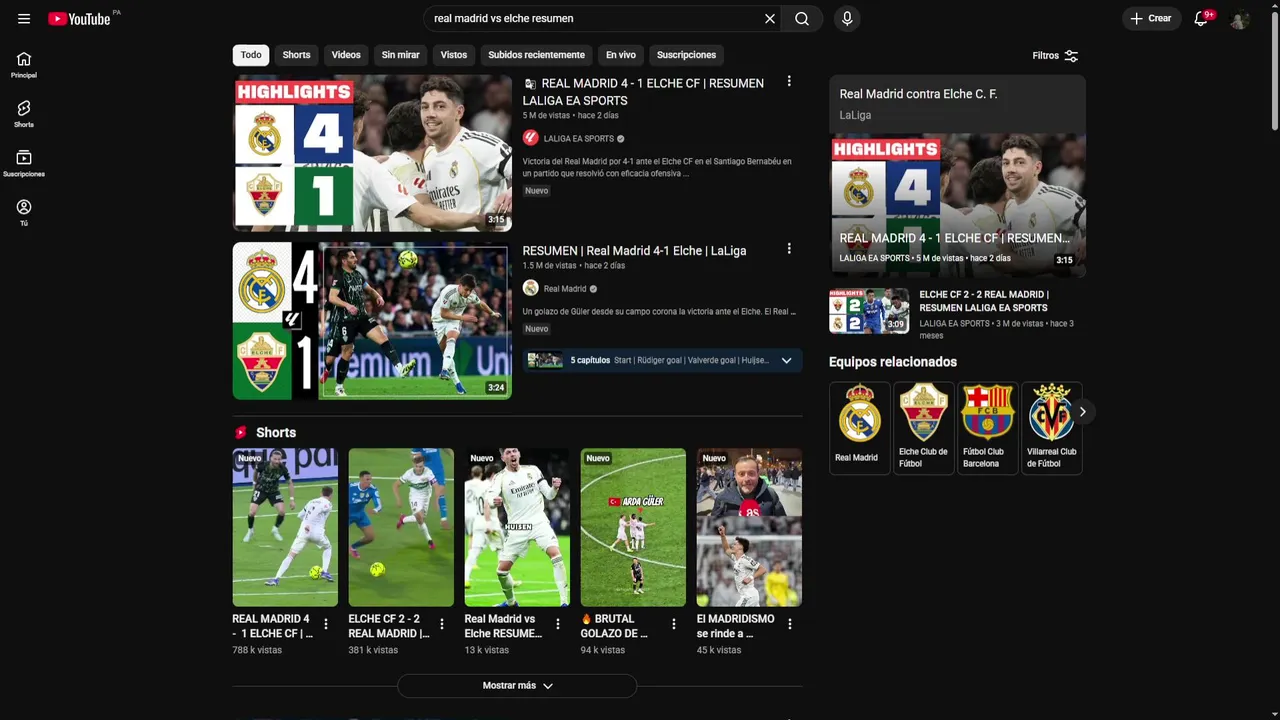The height and width of the screenshot is (720, 1280).
Task: Go to YouTube home via logo
Action: tap(80, 19)
